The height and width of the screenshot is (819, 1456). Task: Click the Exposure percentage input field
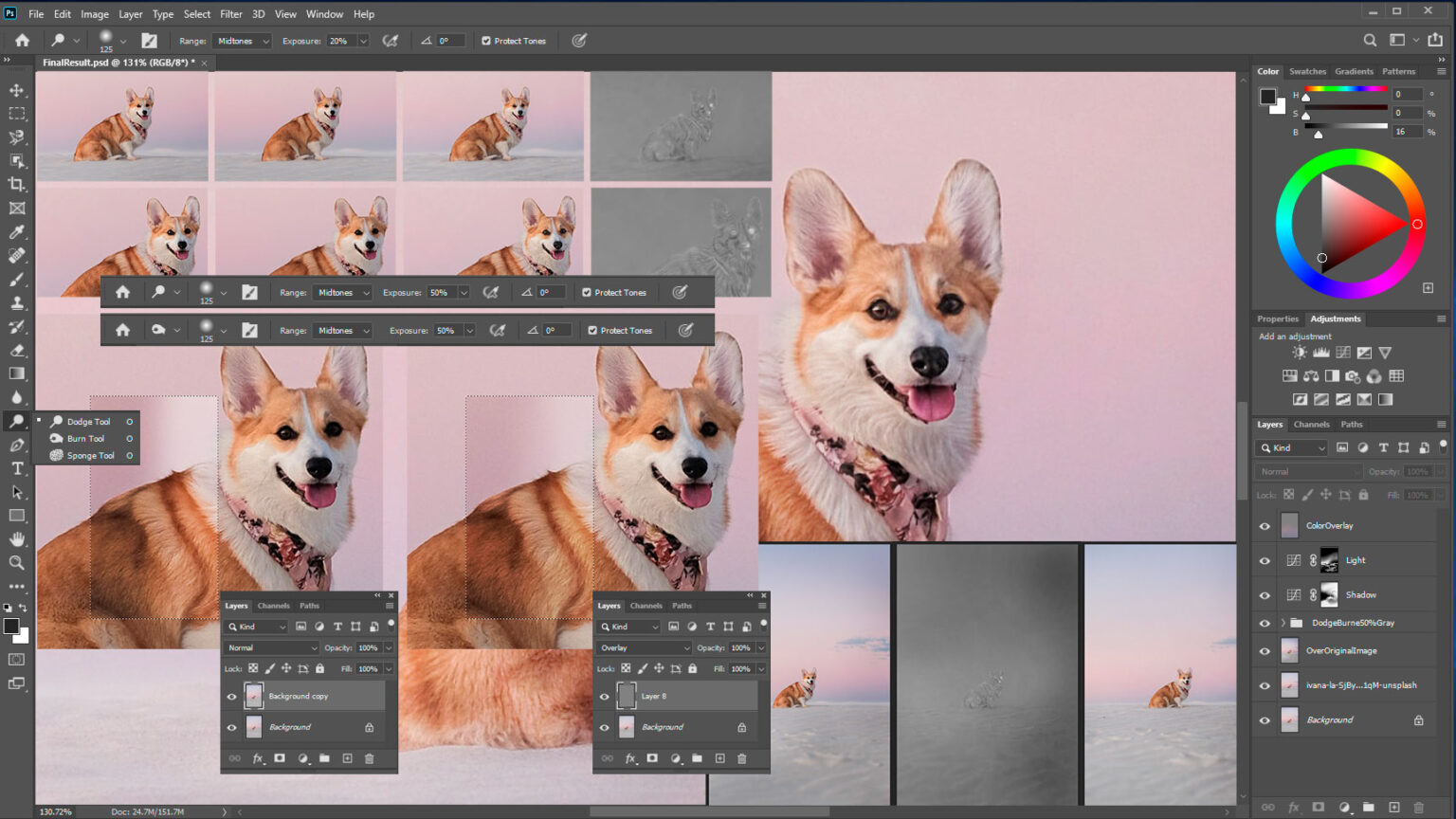click(340, 41)
